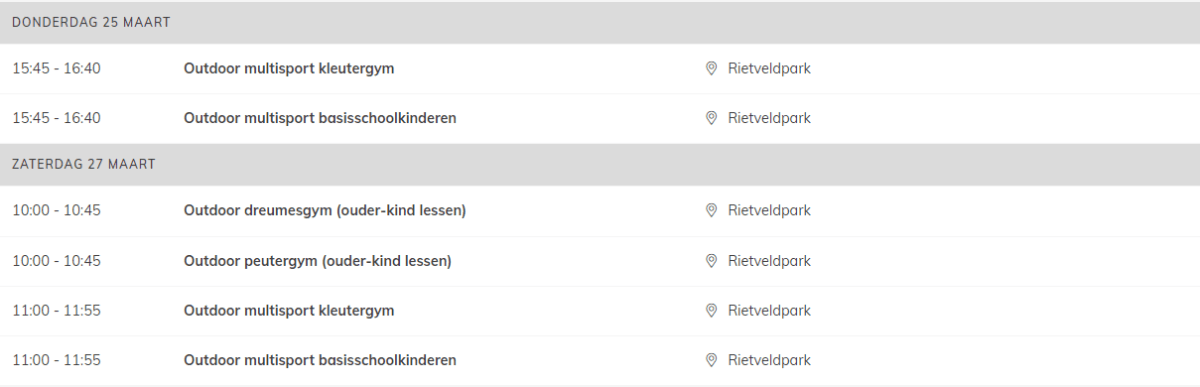Open Outdoor peutergym (ouder-kind lessen)
Viewport: 1200px width, 387px height.
pyautogui.click(x=318, y=261)
